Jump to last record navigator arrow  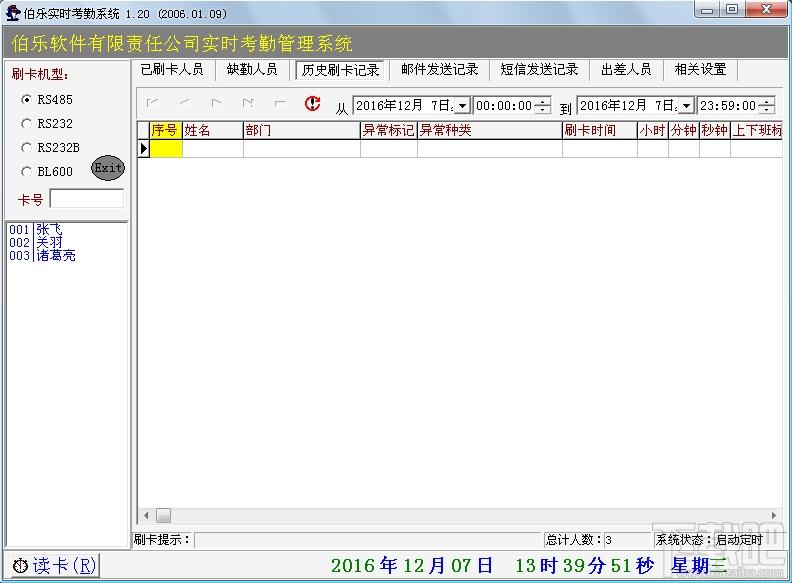tap(248, 103)
